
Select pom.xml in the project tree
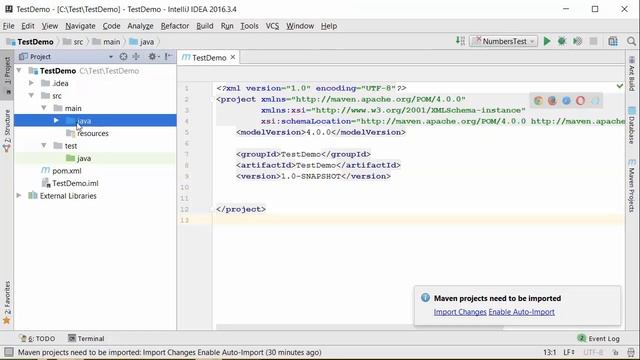[x=67, y=171]
